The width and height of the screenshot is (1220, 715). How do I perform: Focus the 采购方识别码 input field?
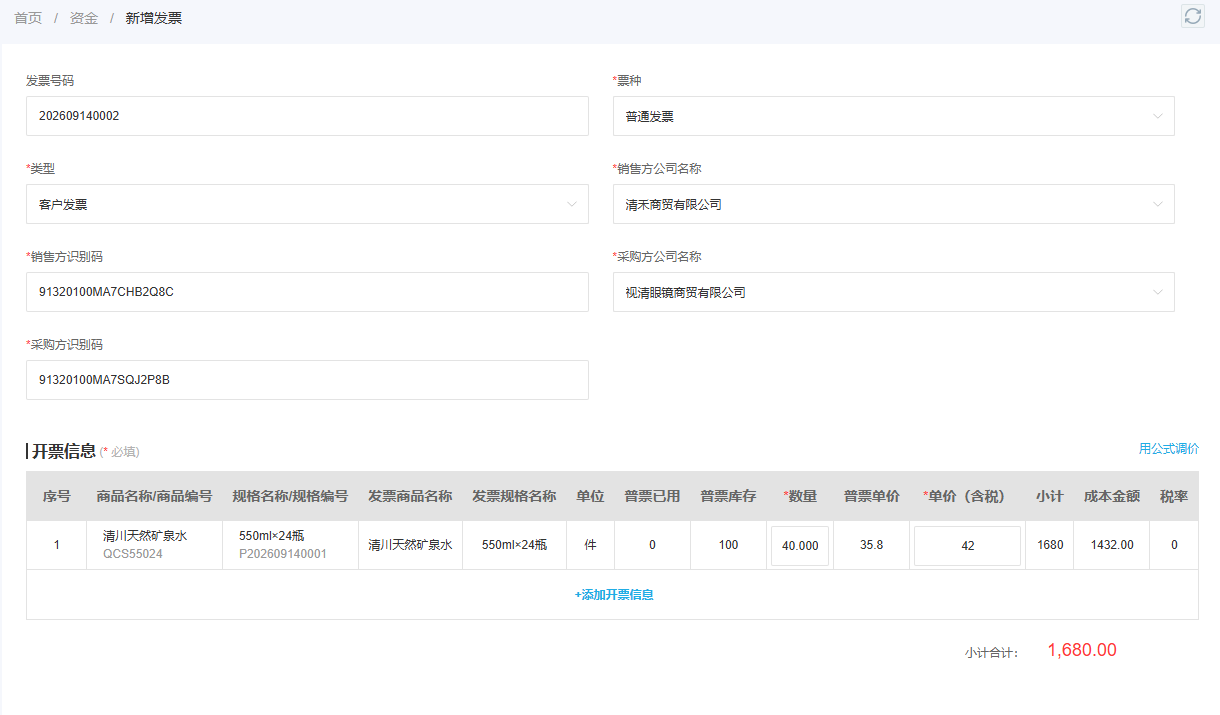[x=307, y=380]
